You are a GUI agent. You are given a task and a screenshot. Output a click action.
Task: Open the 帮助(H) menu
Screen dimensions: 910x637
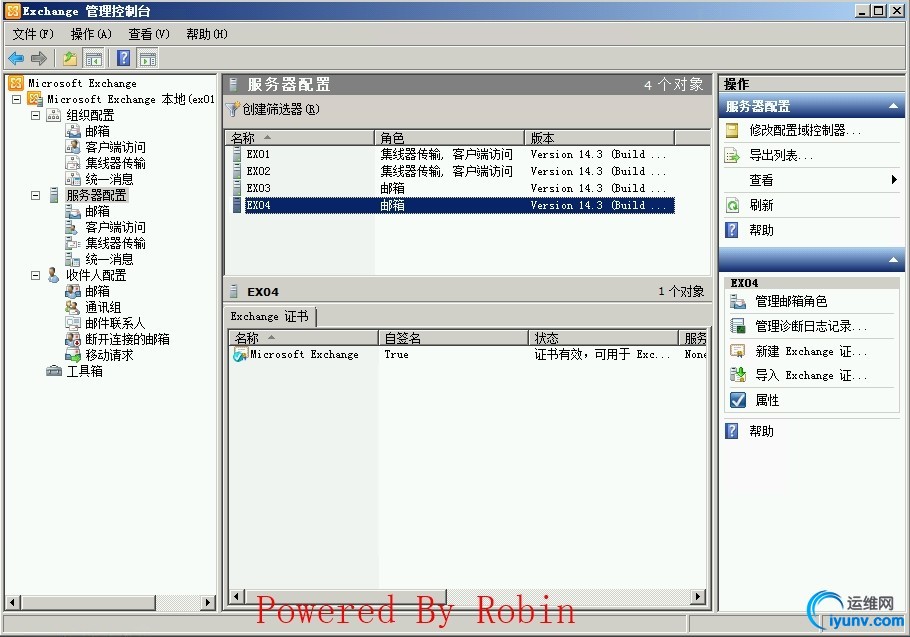click(x=207, y=34)
